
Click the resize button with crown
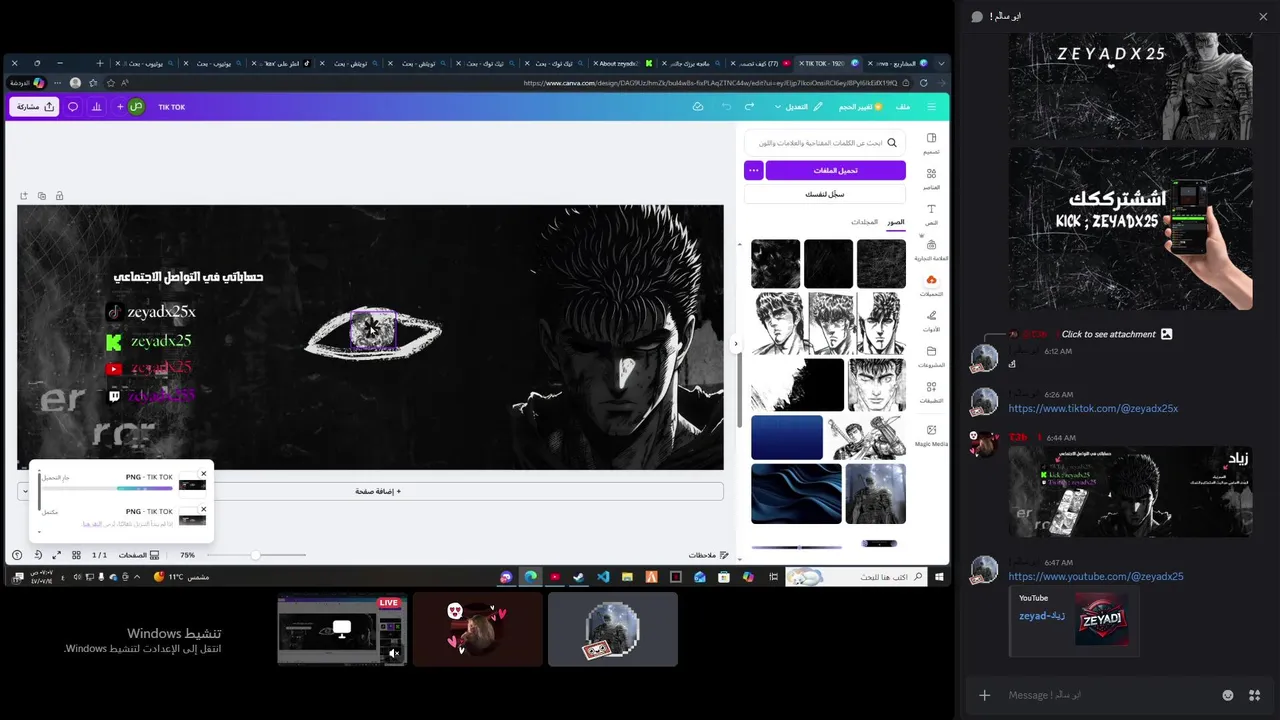pyautogui.click(x=861, y=106)
